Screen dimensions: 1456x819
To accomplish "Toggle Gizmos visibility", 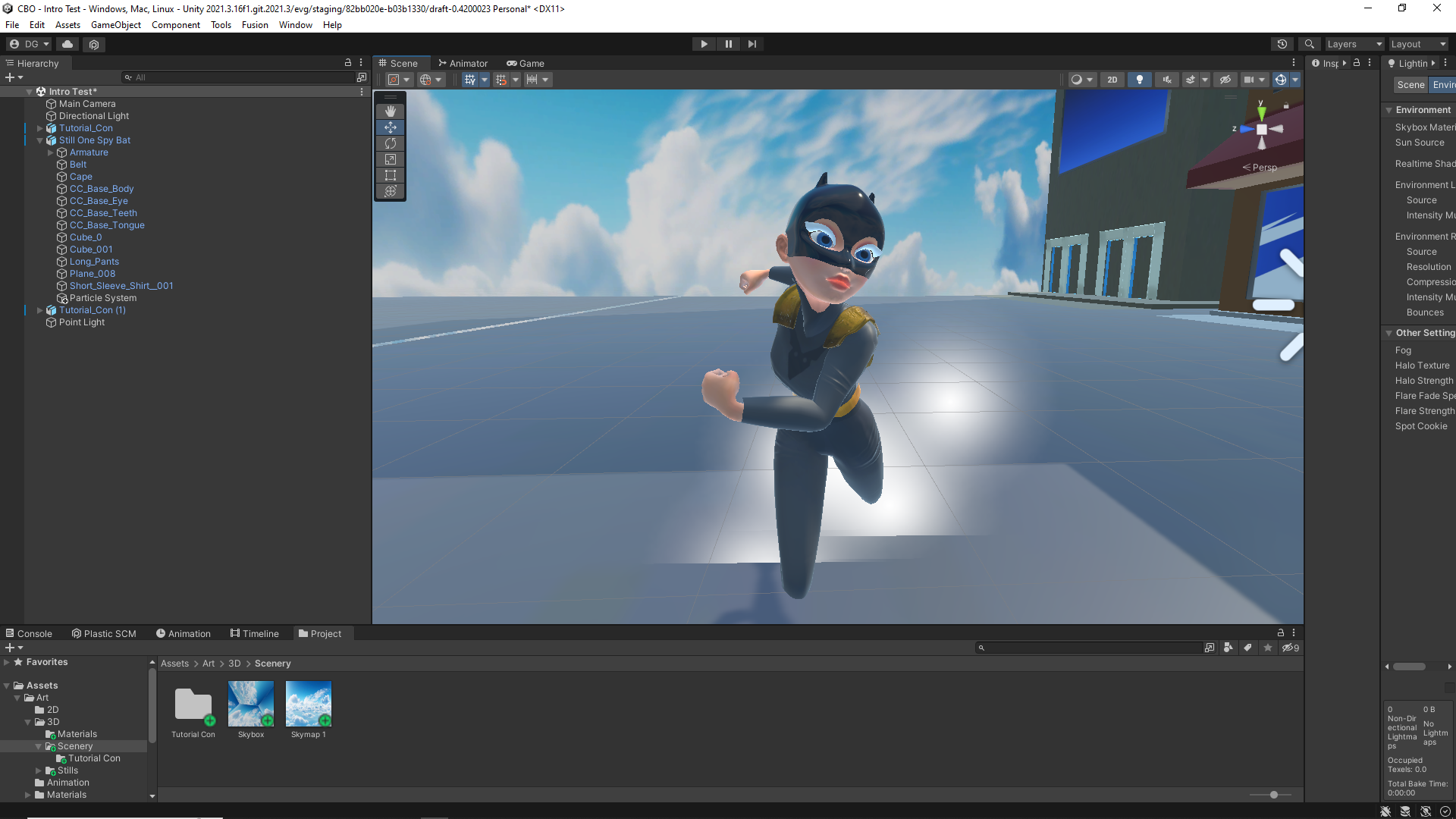I will pyautogui.click(x=1281, y=80).
